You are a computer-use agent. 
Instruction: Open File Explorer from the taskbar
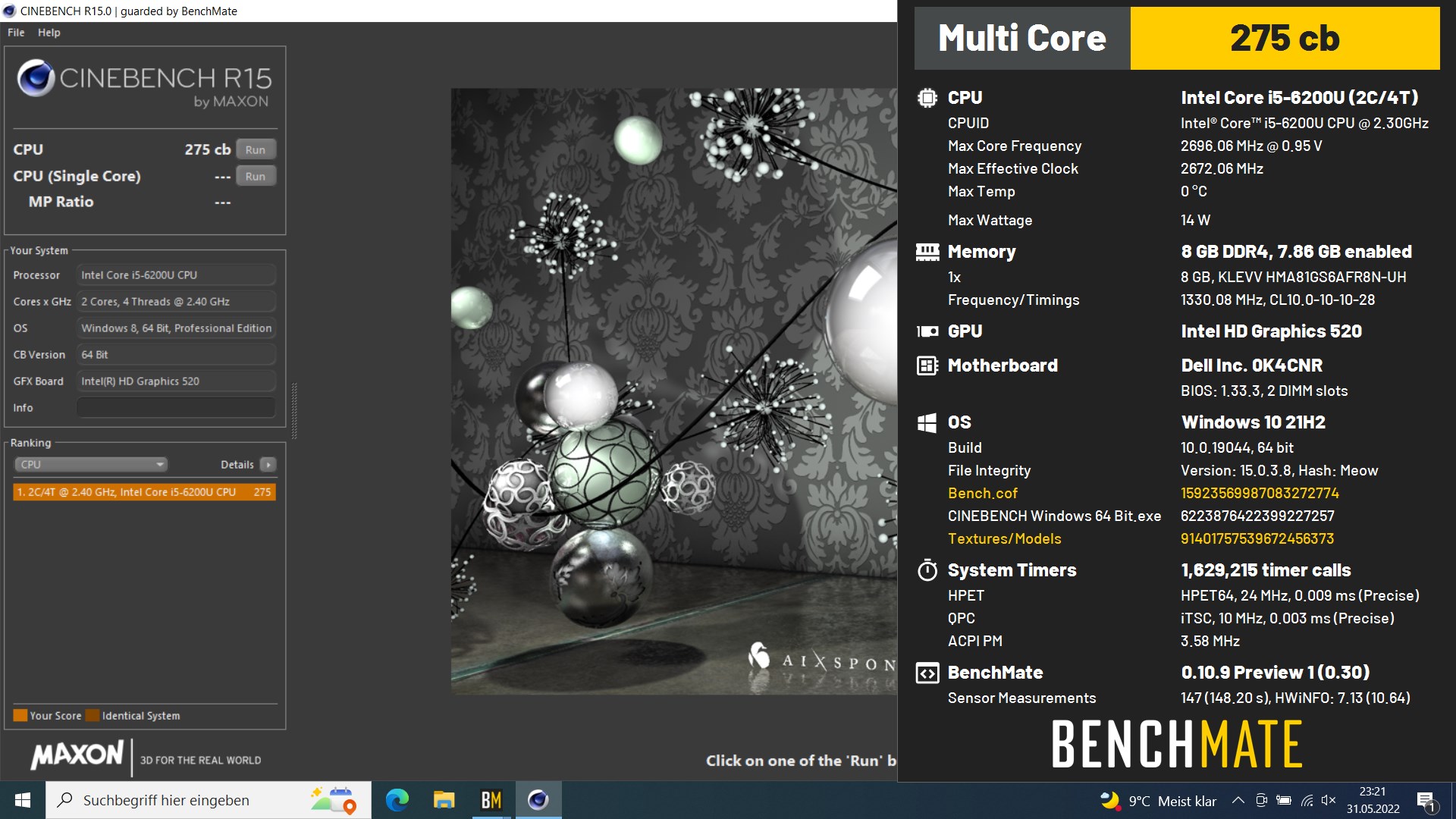444,800
